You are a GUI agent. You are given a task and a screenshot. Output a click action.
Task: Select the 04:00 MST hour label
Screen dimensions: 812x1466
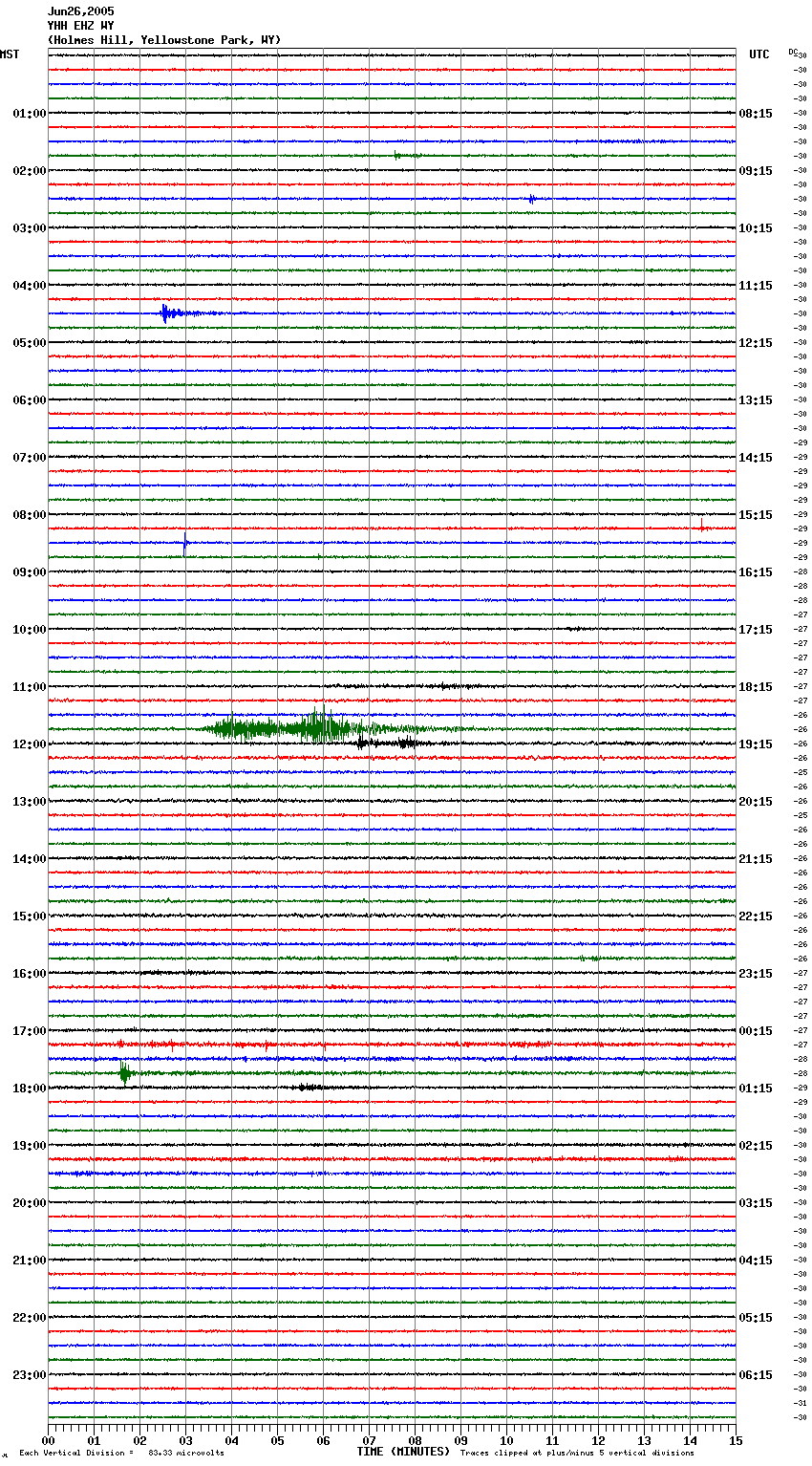(x=29, y=286)
